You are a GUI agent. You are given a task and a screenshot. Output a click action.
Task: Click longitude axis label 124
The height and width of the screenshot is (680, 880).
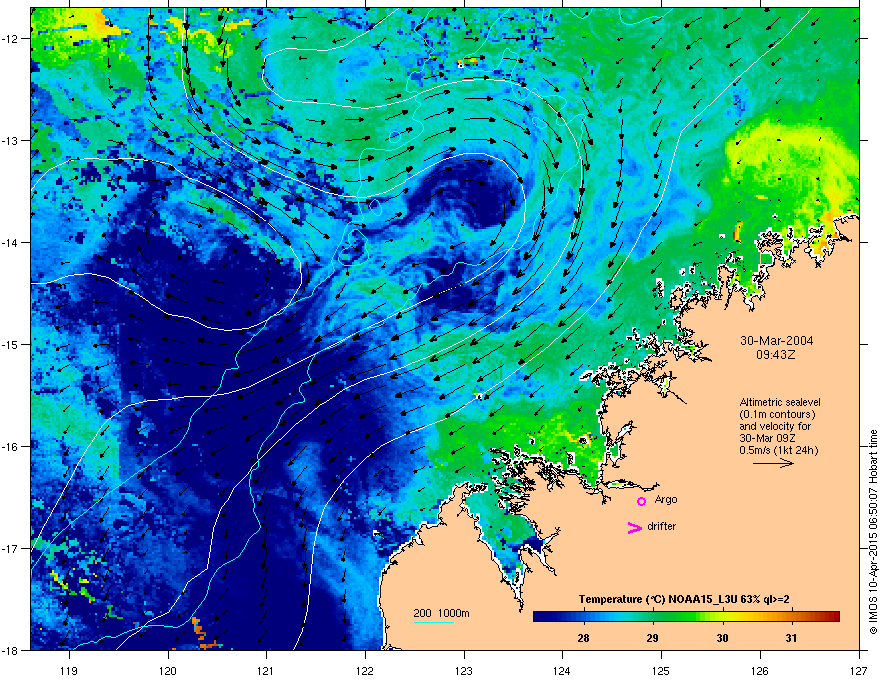coord(562,670)
